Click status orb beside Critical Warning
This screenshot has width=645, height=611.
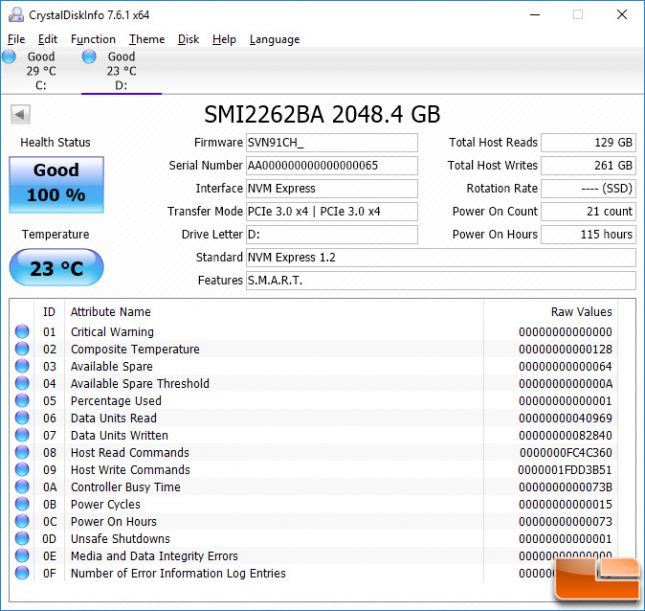pos(22,331)
